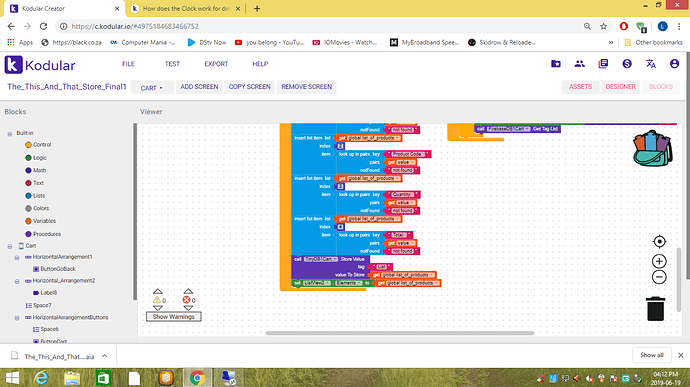Open Internet Explorer from the taskbar
The image size is (690, 387).
[41, 378]
